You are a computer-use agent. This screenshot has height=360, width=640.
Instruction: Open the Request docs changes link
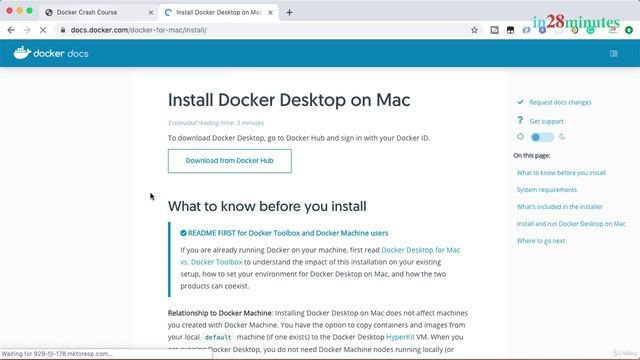[x=560, y=102]
